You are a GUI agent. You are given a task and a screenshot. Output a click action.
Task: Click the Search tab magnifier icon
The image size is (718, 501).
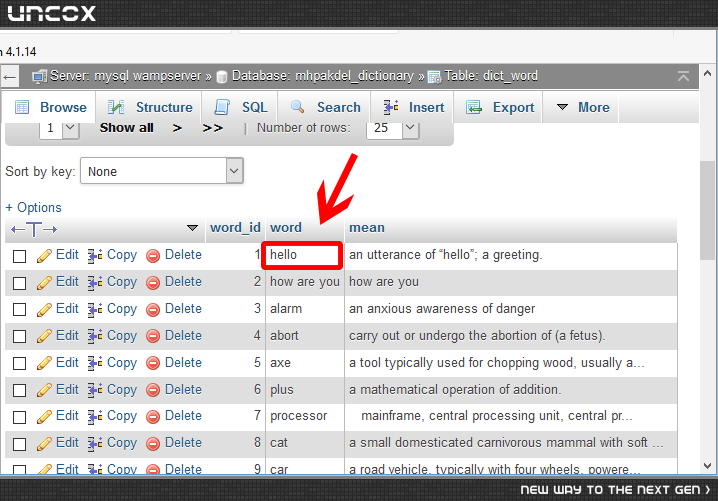298,107
